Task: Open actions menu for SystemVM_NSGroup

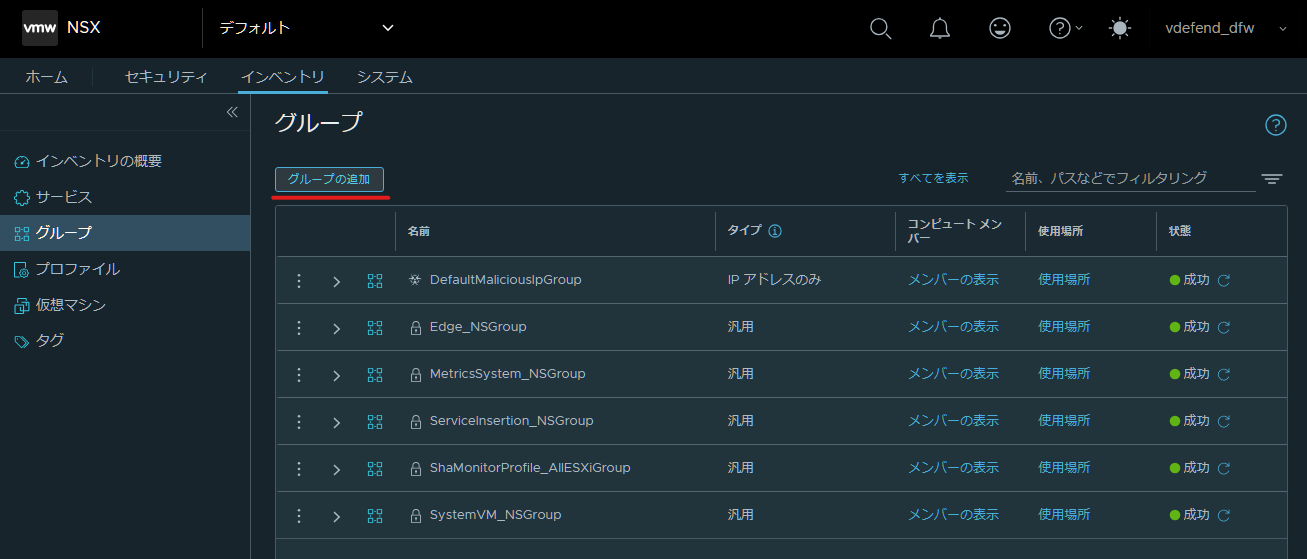Action: [x=298, y=516]
